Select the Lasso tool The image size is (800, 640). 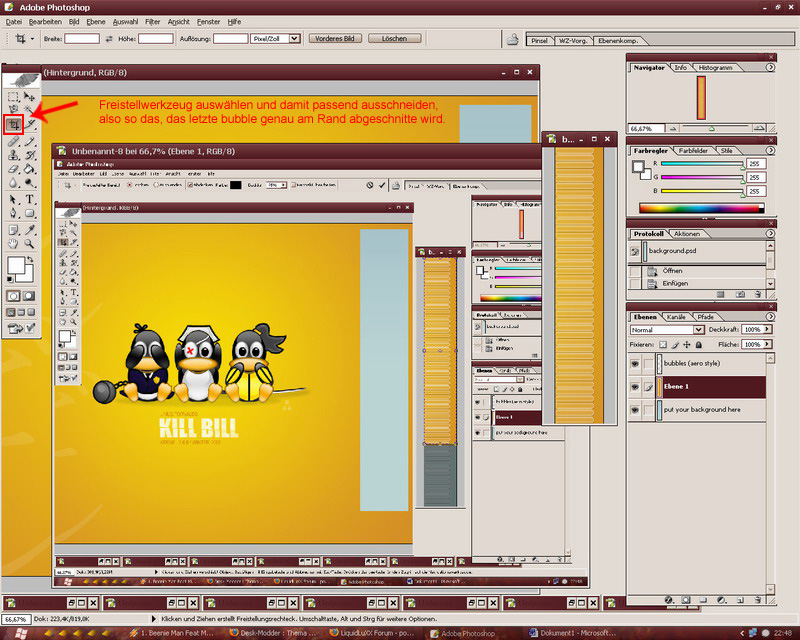click(x=13, y=109)
